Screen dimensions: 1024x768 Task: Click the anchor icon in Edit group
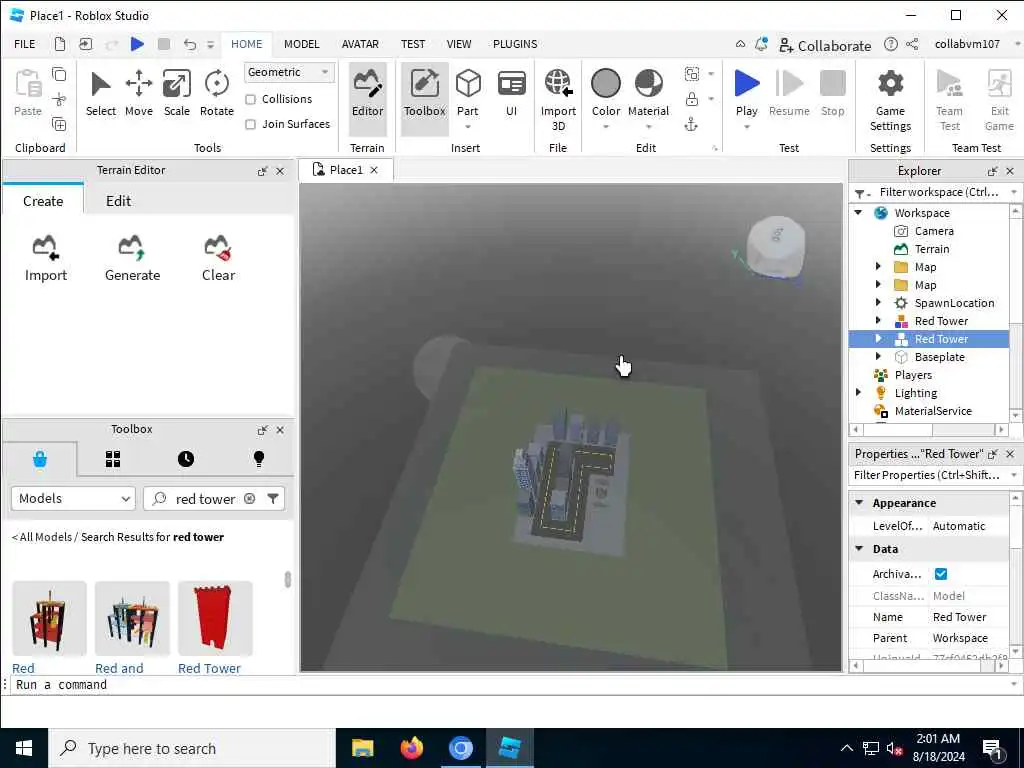coord(692,125)
